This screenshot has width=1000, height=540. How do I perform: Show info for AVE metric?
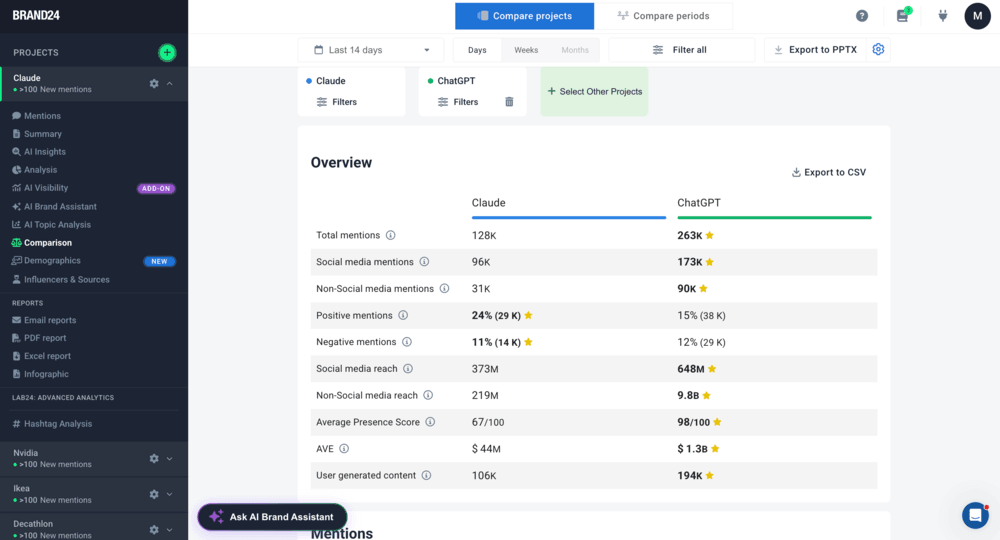[x=344, y=449]
